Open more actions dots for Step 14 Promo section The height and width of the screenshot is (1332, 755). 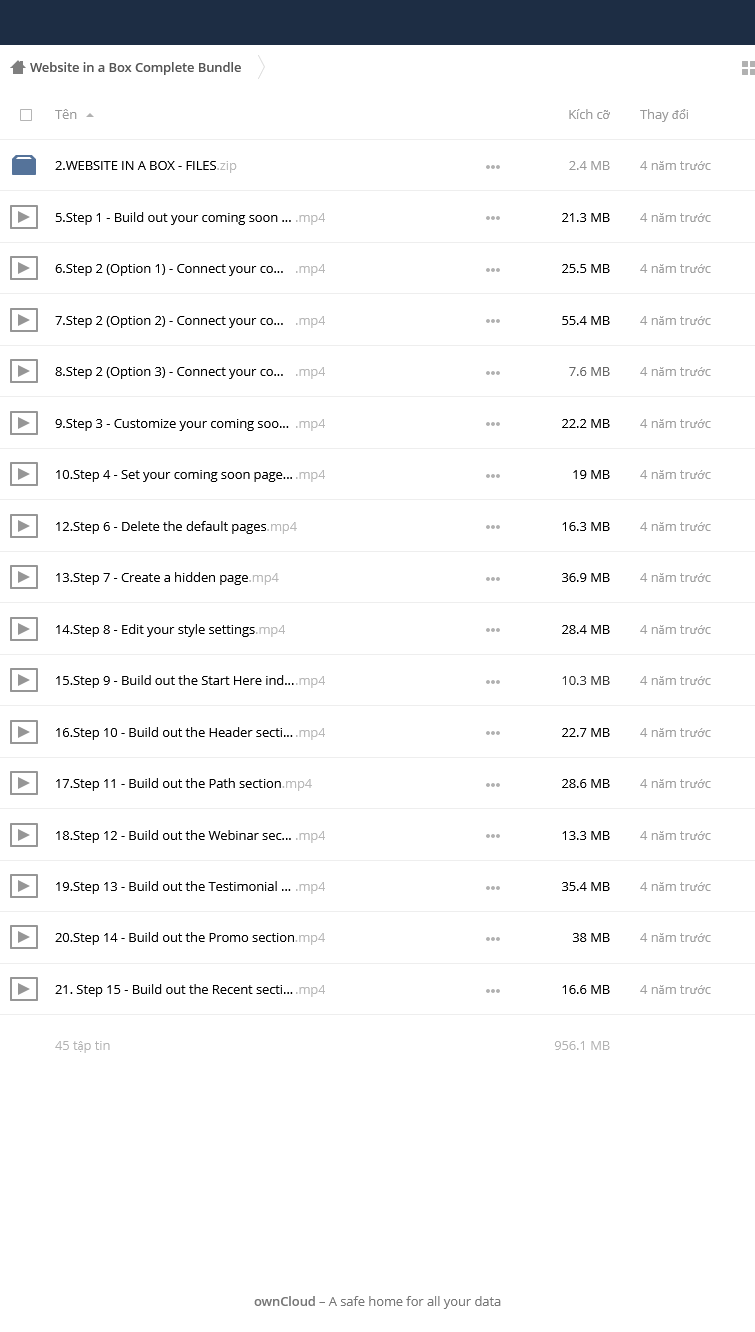tap(492, 938)
